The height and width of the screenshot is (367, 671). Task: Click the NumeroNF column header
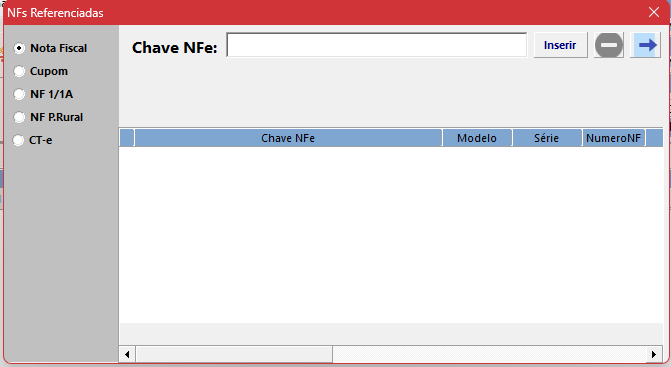point(613,138)
